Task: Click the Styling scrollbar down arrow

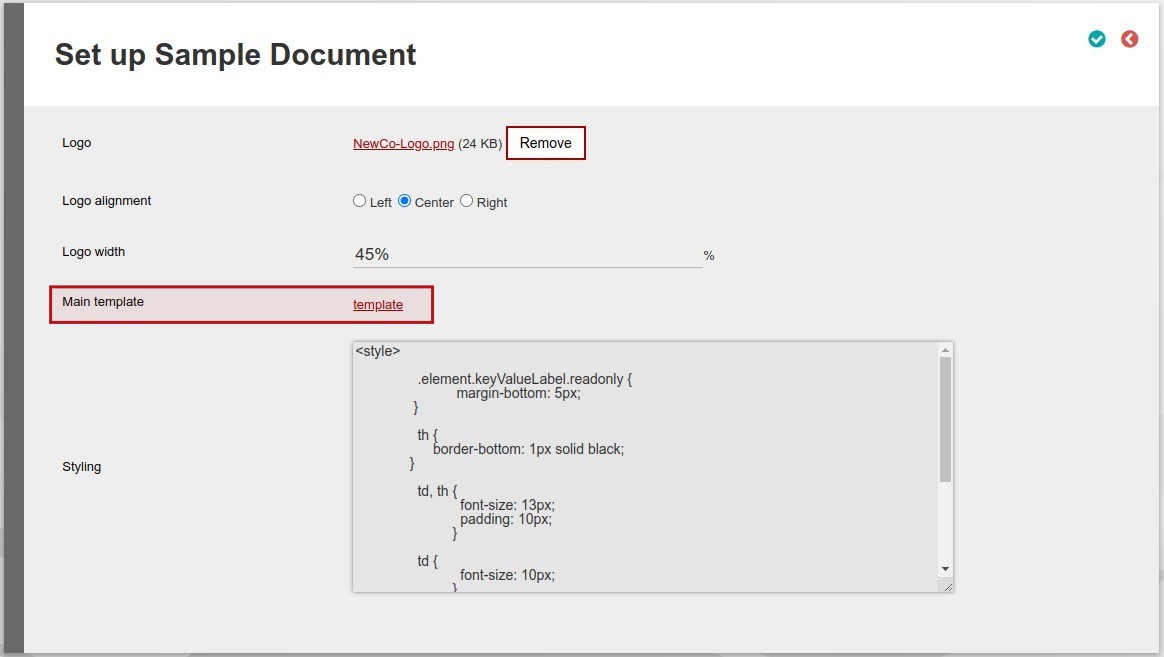Action: click(945, 569)
